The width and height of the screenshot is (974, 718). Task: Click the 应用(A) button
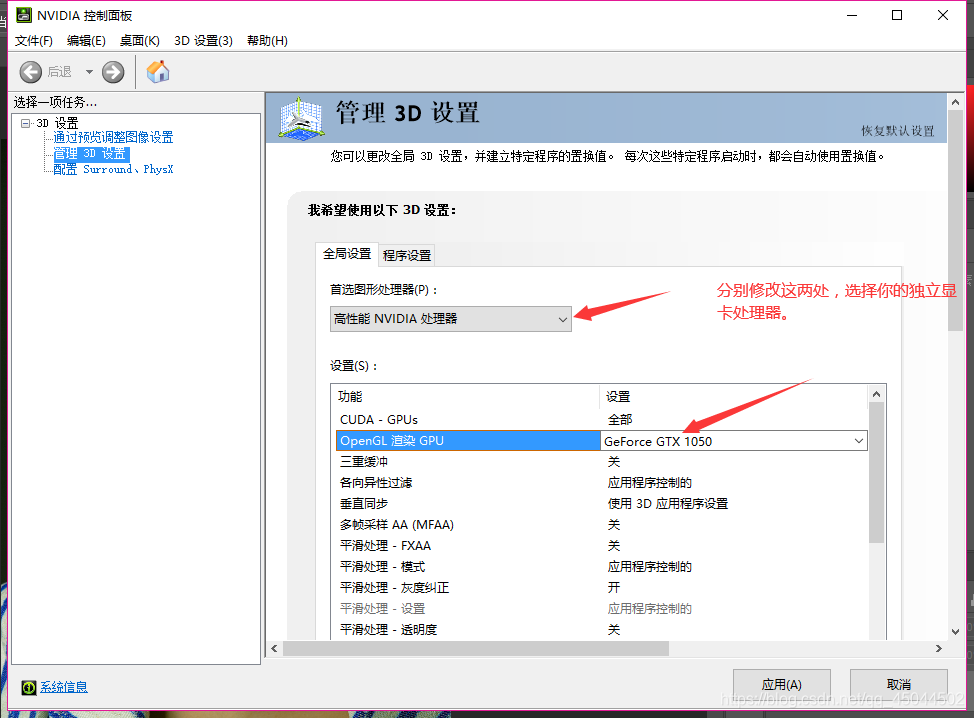click(x=781, y=685)
